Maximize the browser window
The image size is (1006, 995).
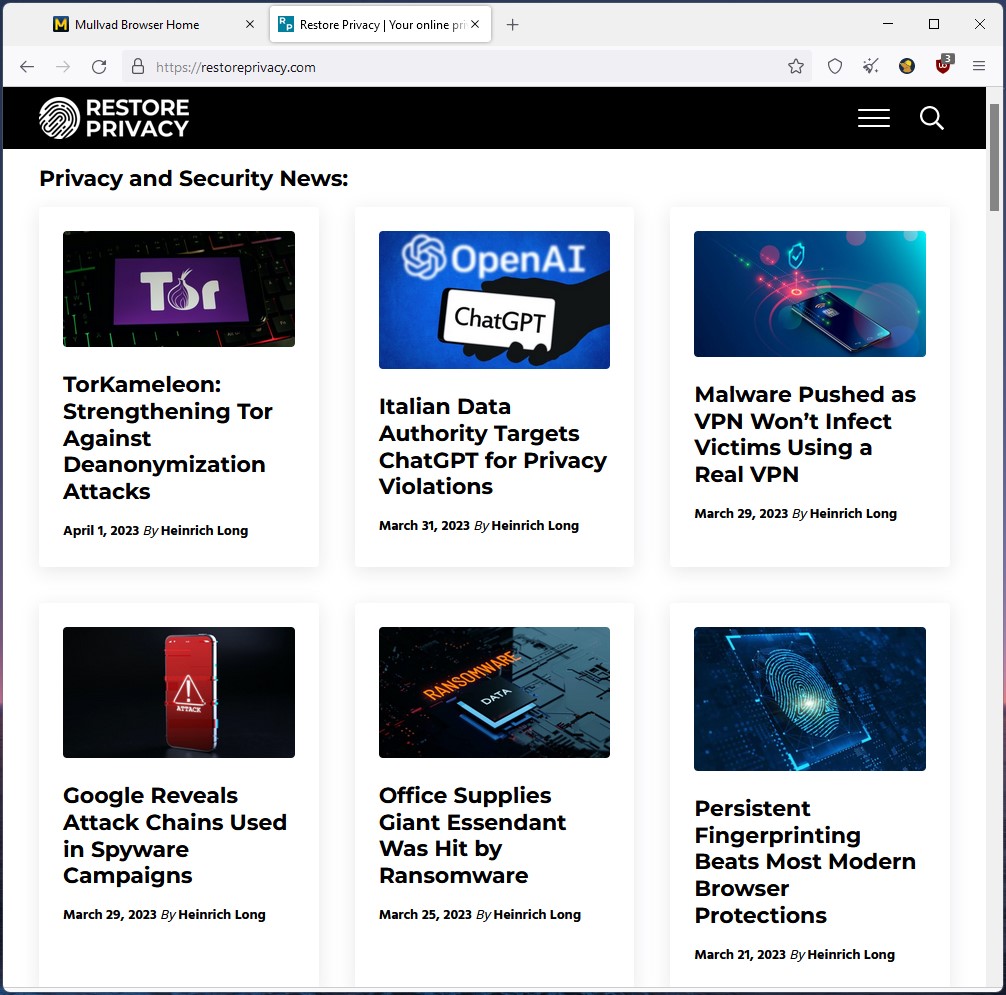[934, 24]
